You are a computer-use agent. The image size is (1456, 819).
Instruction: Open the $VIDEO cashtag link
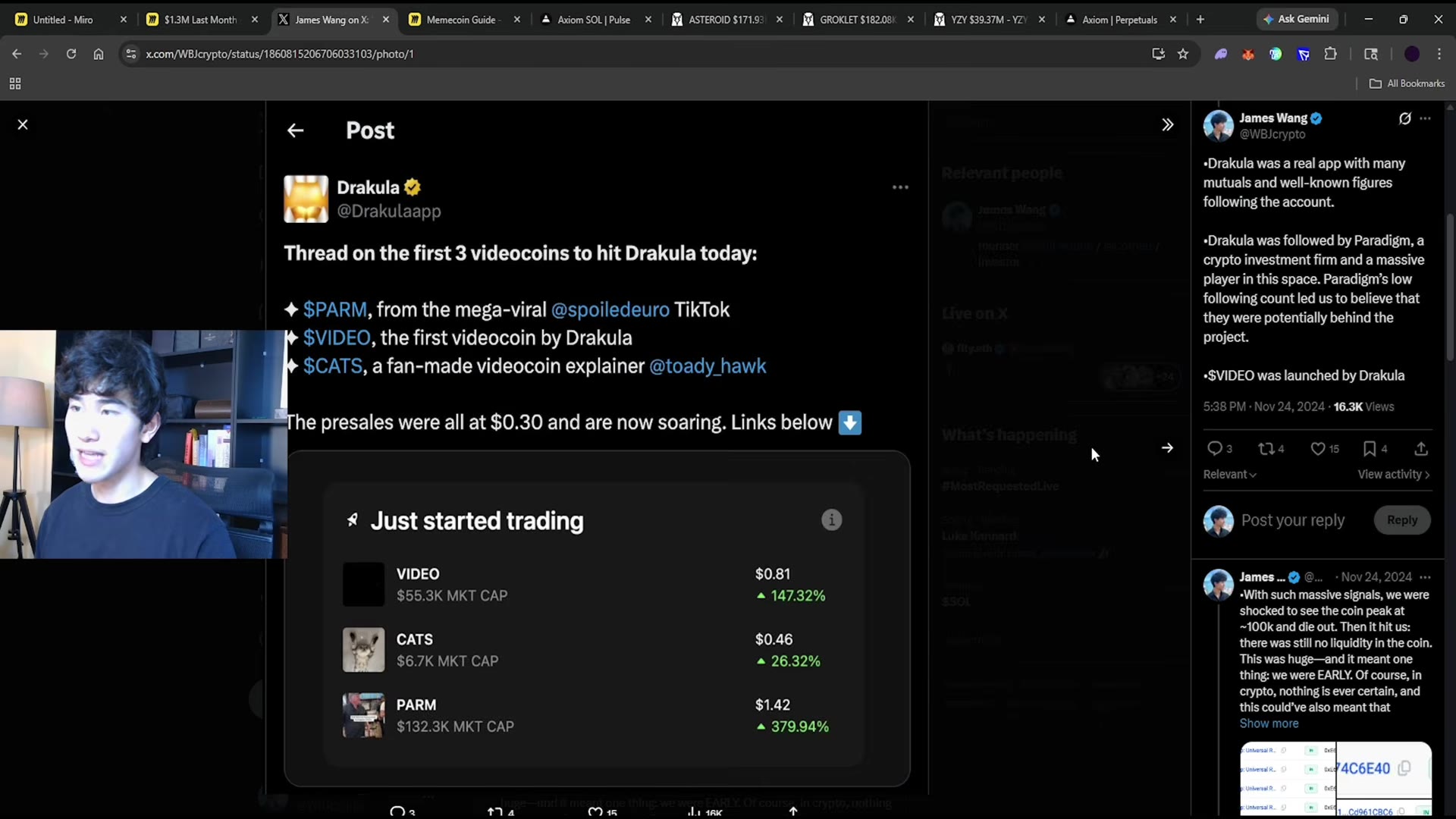coord(337,337)
